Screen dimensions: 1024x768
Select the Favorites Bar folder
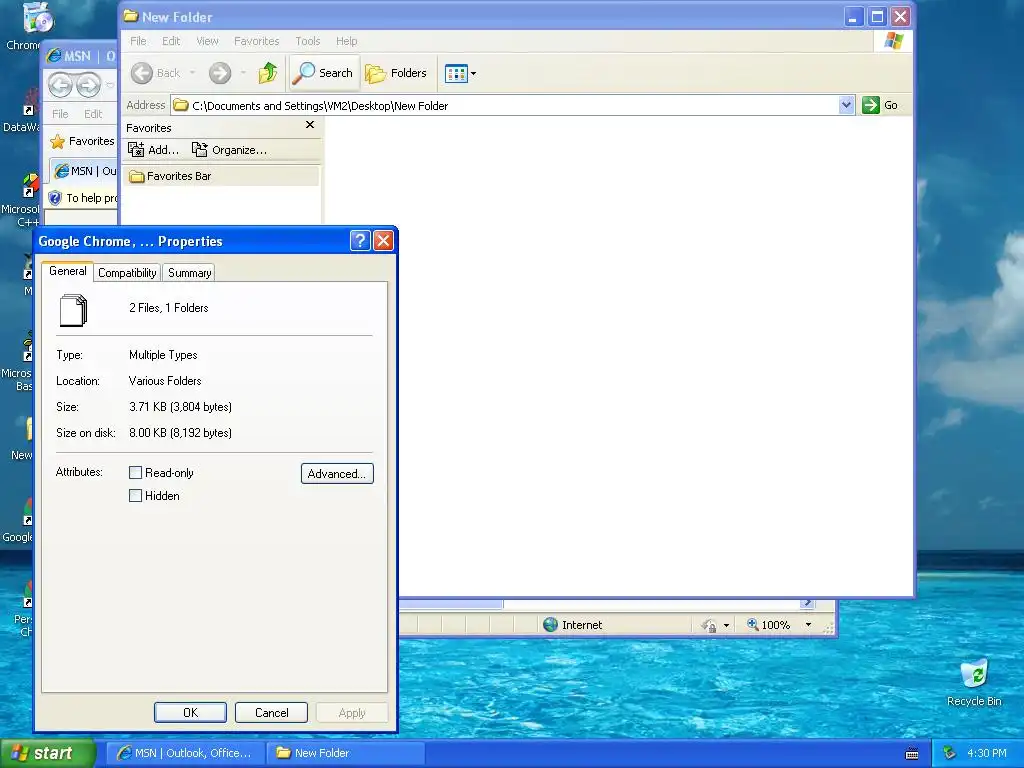[x=221, y=176]
